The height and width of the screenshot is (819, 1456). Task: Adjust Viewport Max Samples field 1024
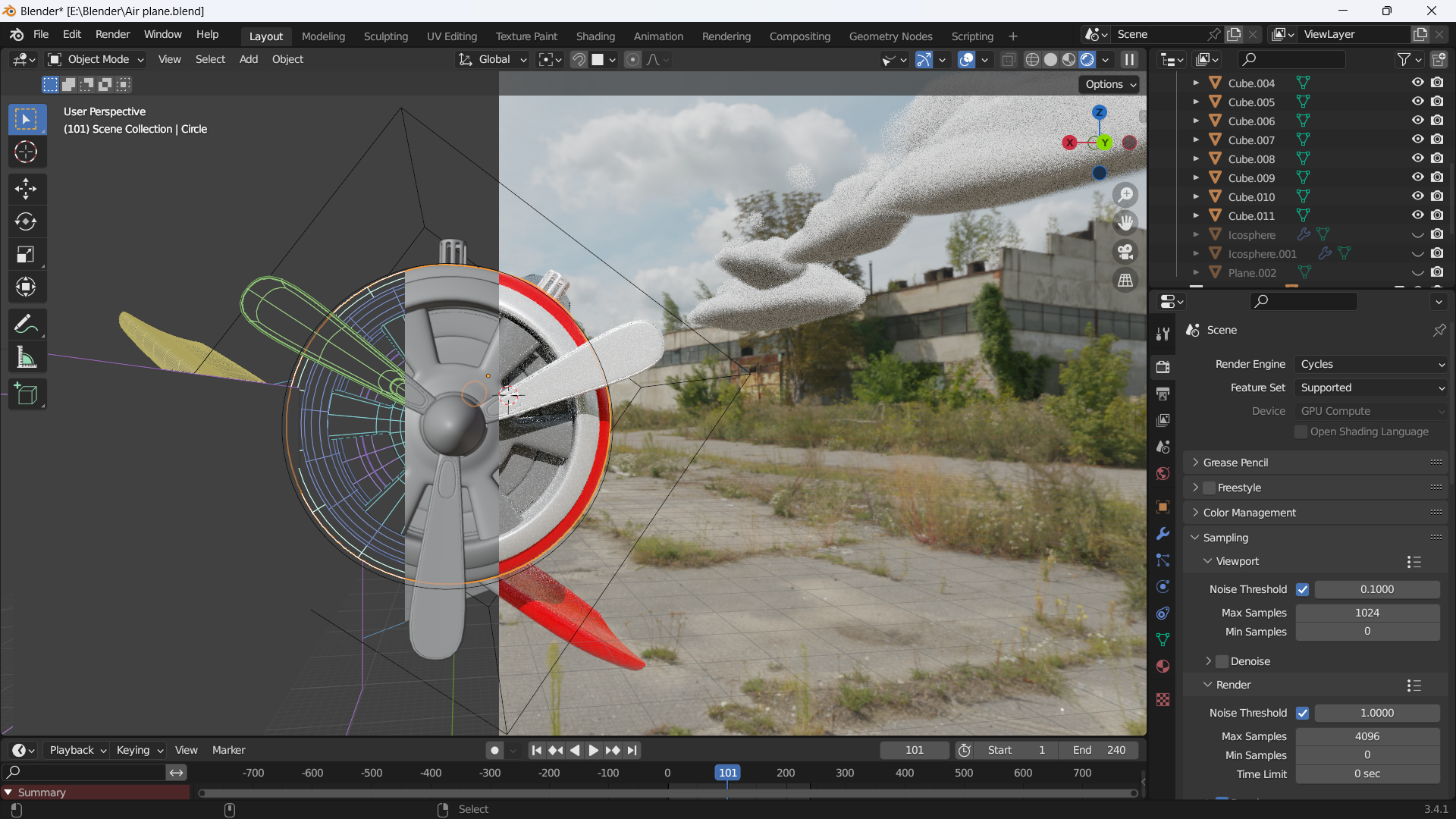tap(1367, 613)
